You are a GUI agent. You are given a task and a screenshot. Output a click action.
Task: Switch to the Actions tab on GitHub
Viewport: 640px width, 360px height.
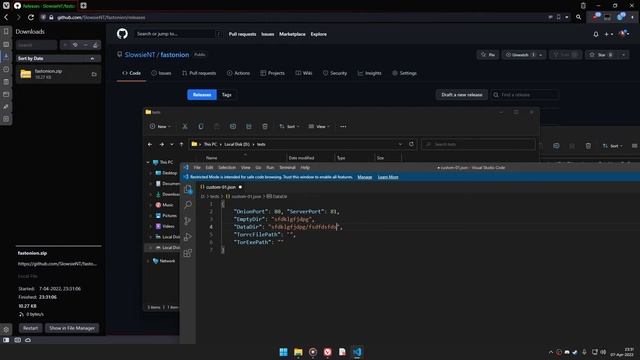(238, 73)
